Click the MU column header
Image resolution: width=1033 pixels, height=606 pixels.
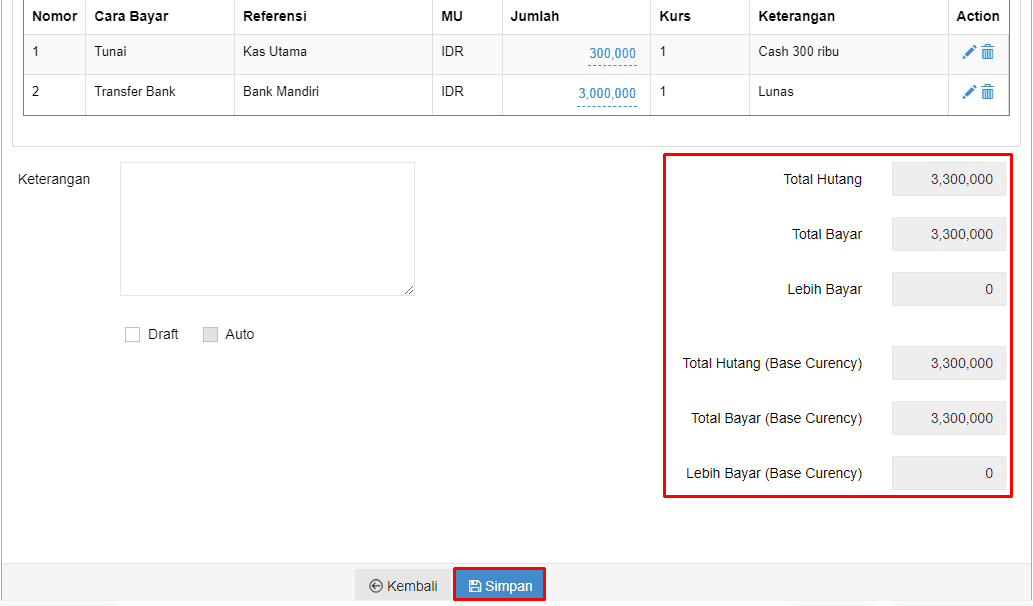tap(467, 16)
